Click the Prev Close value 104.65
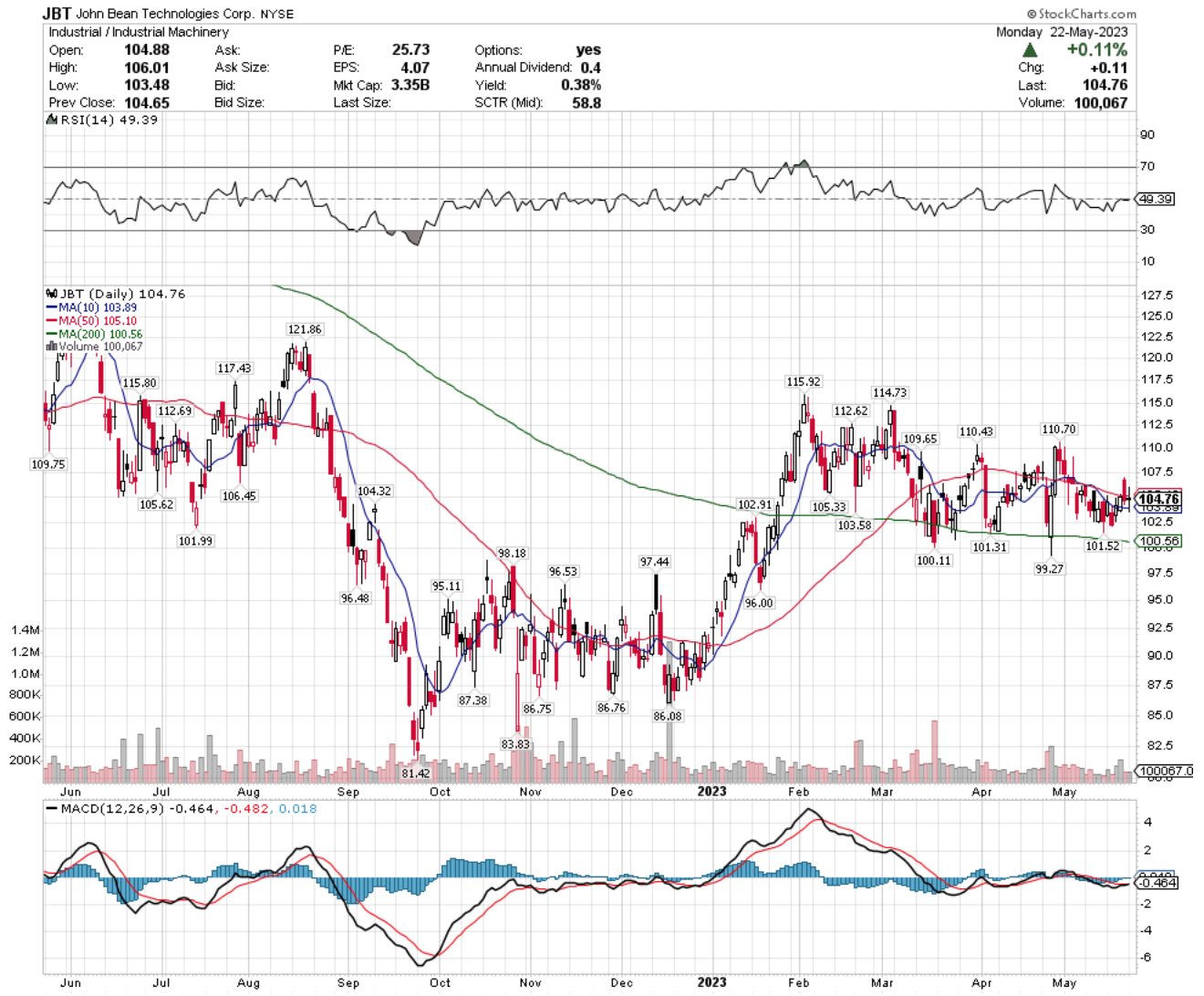Image resolution: width=1204 pixels, height=996 pixels. [147, 102]
